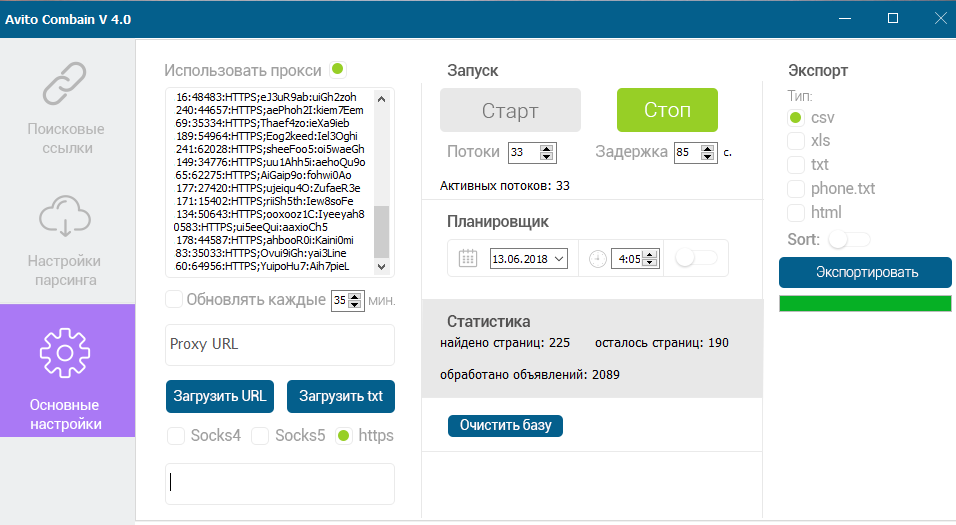Viewport: 956px width, 525px height.
Task: Select html export format
Action: 796,213
